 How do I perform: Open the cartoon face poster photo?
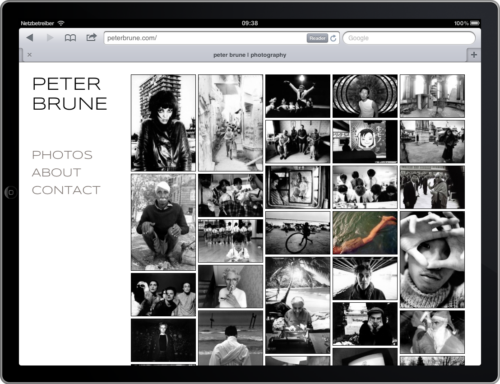click(365, 142)
